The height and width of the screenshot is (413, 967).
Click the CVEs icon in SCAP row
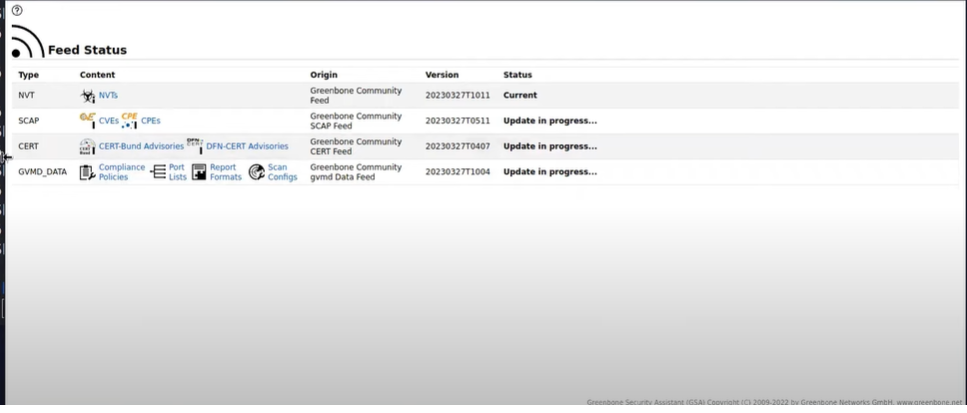88,121
